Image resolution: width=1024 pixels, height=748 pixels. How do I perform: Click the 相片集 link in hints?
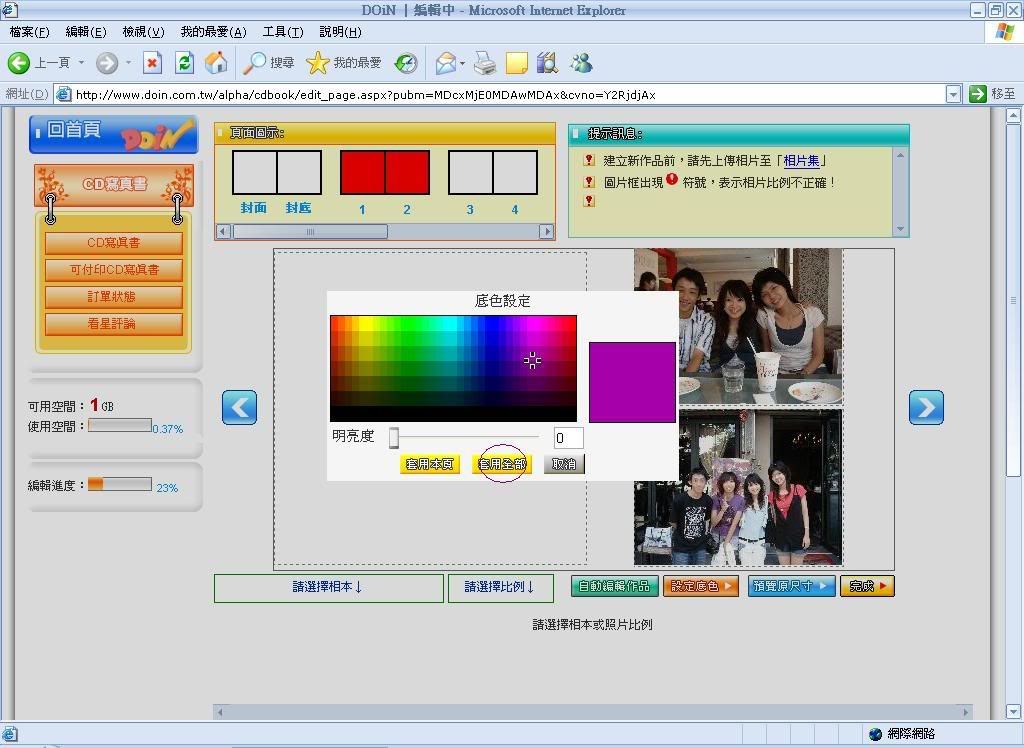click(803, 160)
